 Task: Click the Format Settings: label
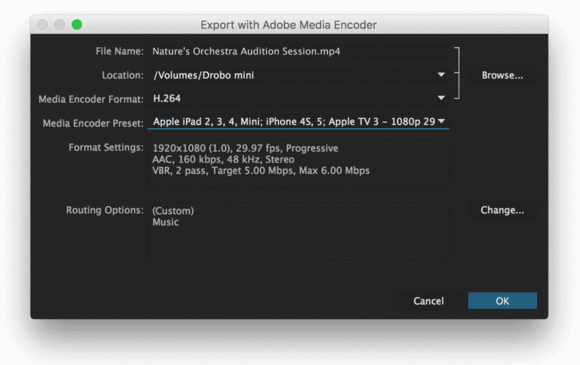pyautogui.click(x=106, y=147)
